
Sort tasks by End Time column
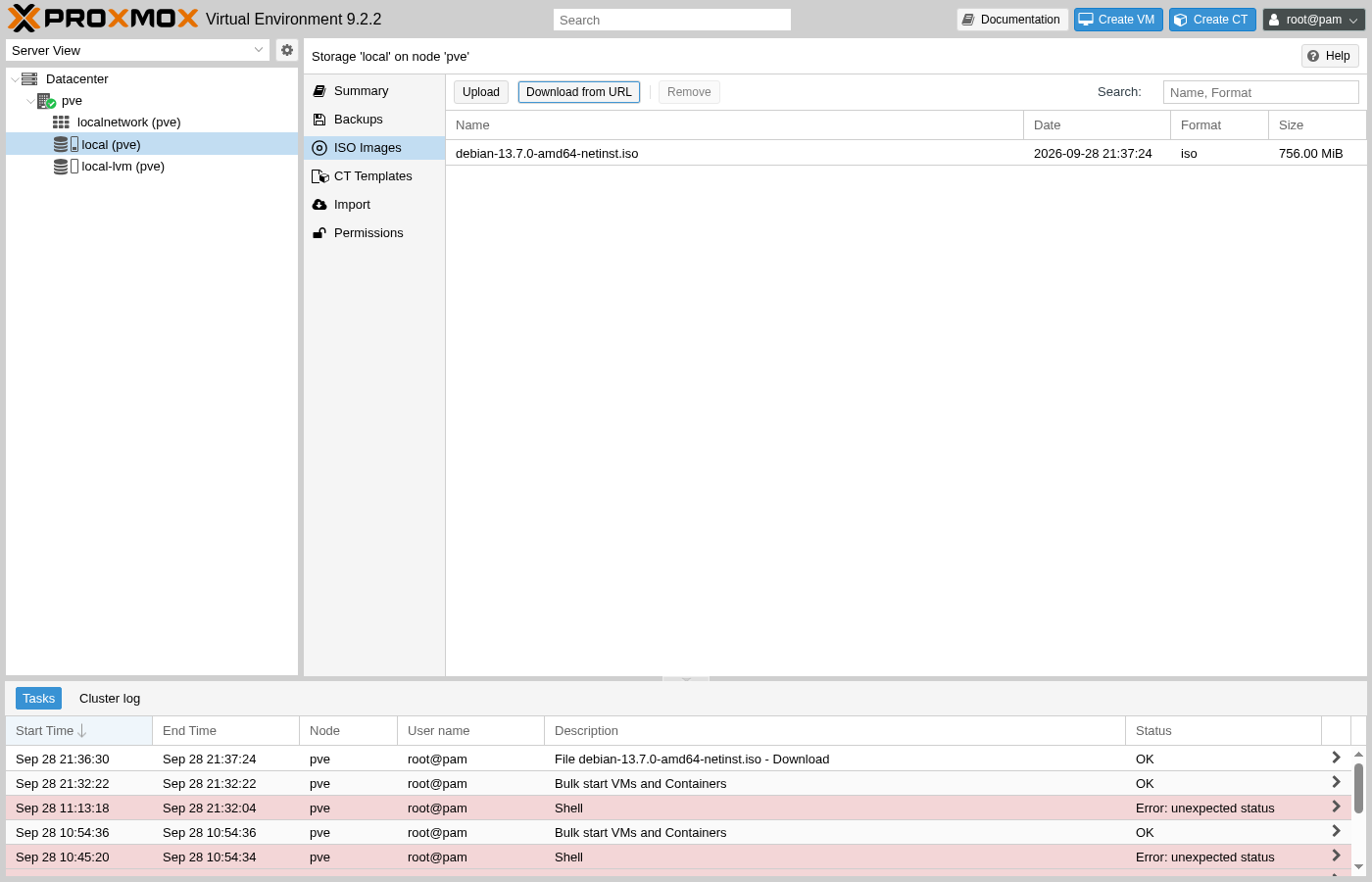tap(226, 731)
